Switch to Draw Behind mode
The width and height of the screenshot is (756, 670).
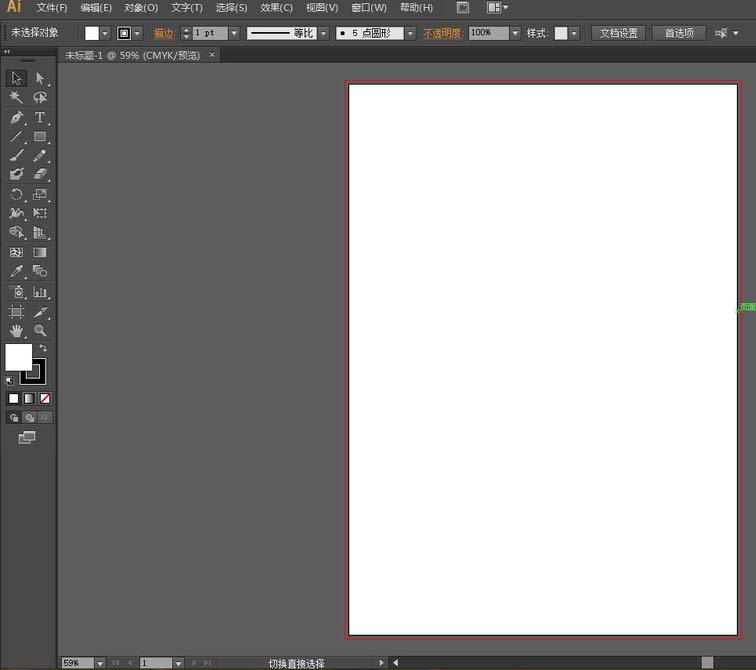point(29,417)
